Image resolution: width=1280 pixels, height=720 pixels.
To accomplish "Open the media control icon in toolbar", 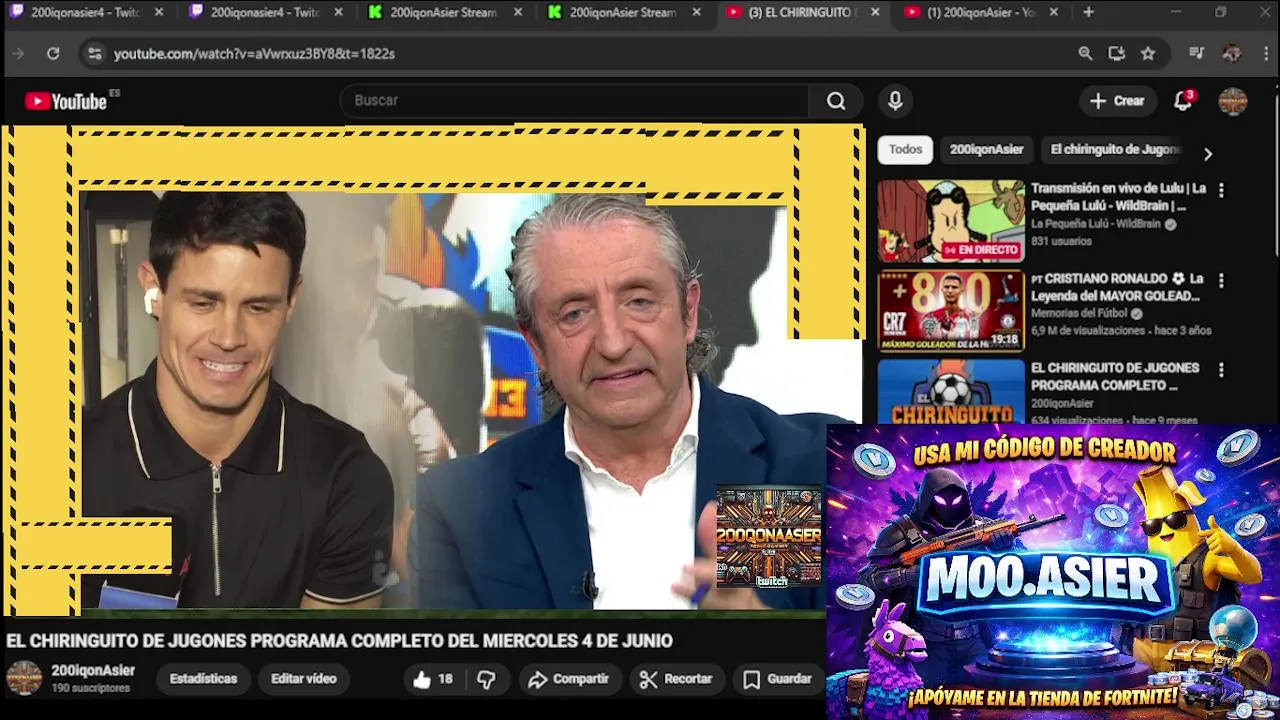I will click(x=1197, y=54).
